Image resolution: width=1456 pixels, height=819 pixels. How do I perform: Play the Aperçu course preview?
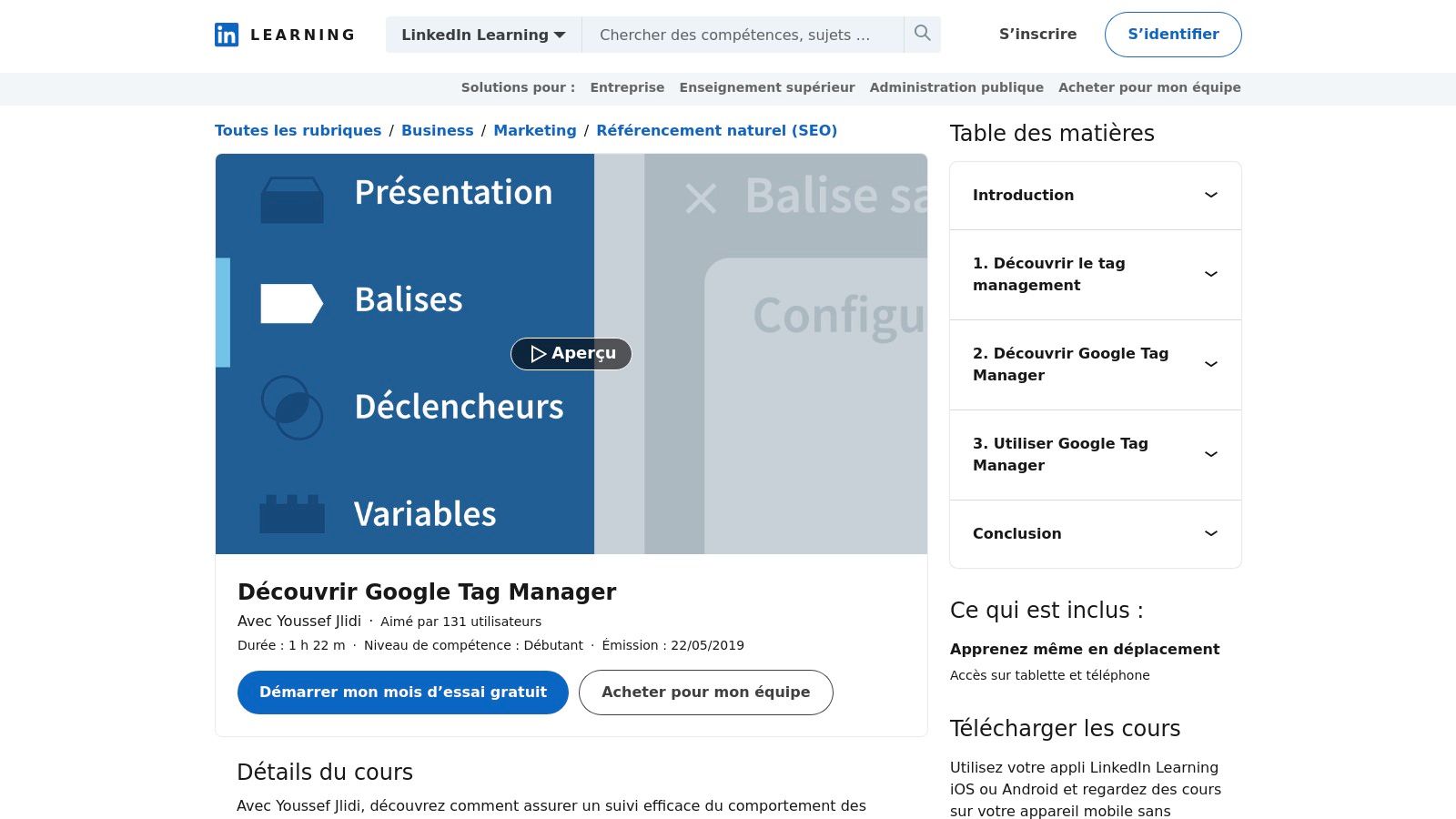click(x=571, y=354)
